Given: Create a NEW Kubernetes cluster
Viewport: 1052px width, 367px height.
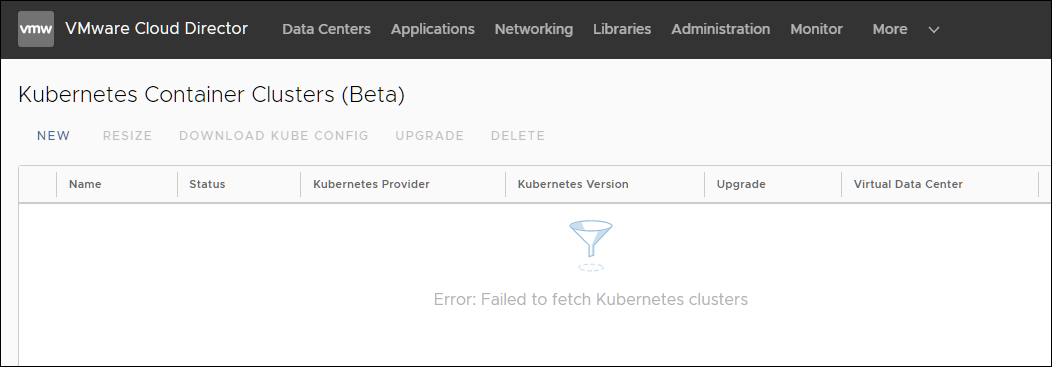Looking at the screenshot, I should click(x=54, y=136).
